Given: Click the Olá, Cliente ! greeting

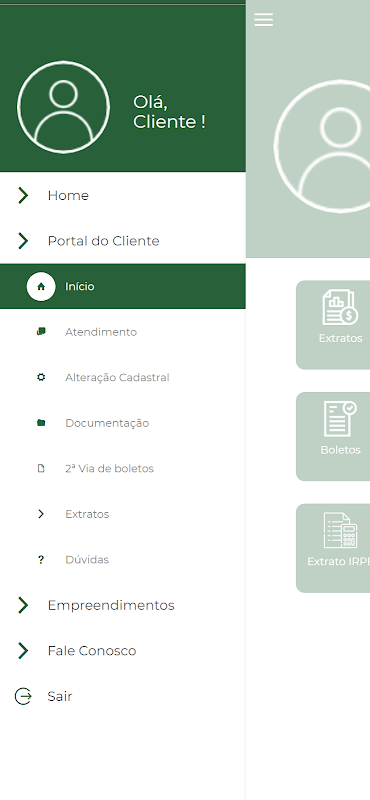Looking at the screenshot, I should pyautogui.click(x=169, y=112).
